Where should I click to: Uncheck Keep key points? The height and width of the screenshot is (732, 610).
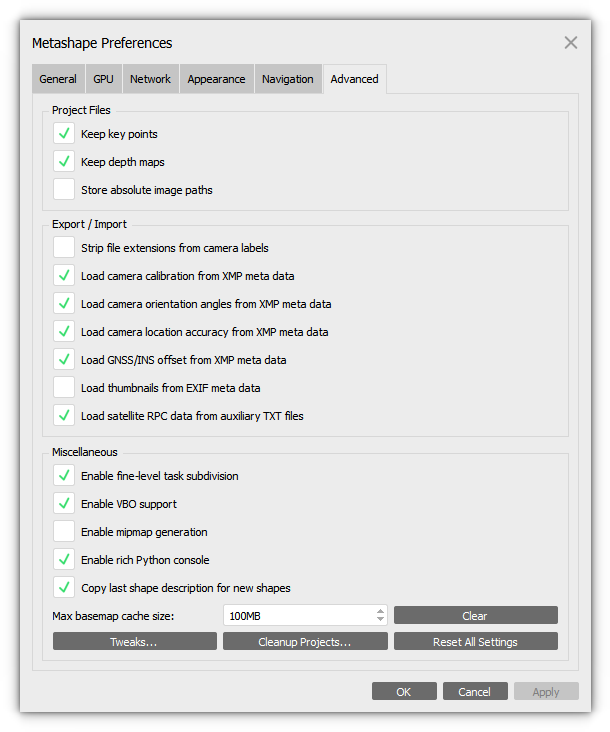pyautogui.click(x=64, y=134)
